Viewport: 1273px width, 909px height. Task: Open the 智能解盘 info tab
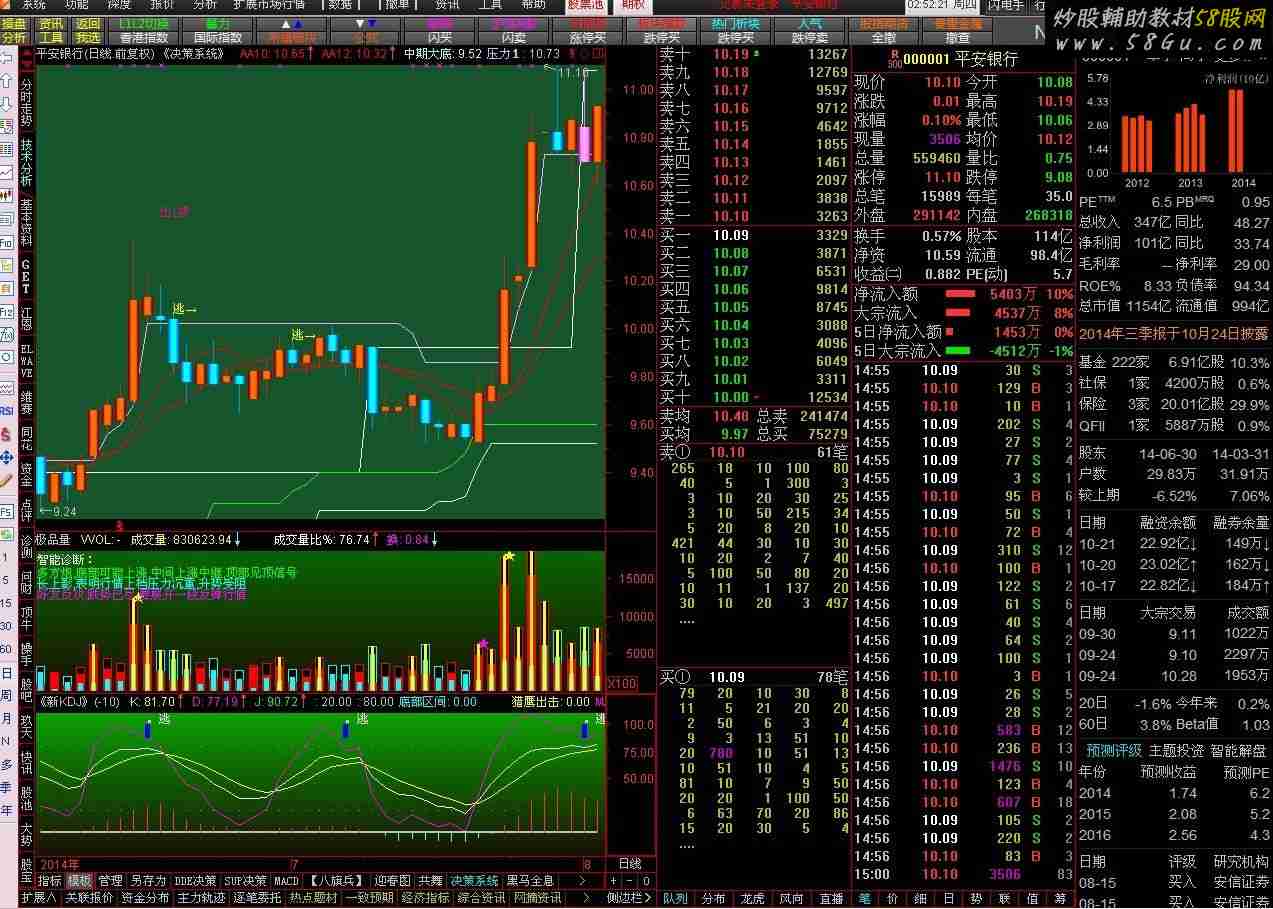1237,750
